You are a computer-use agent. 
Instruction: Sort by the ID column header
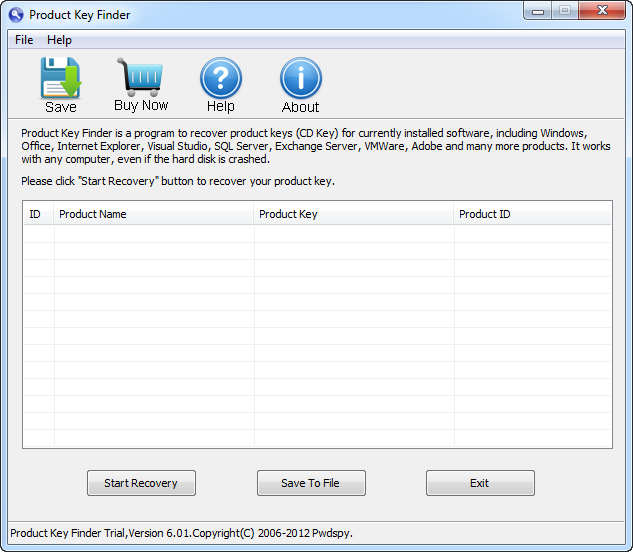point(38,214)
